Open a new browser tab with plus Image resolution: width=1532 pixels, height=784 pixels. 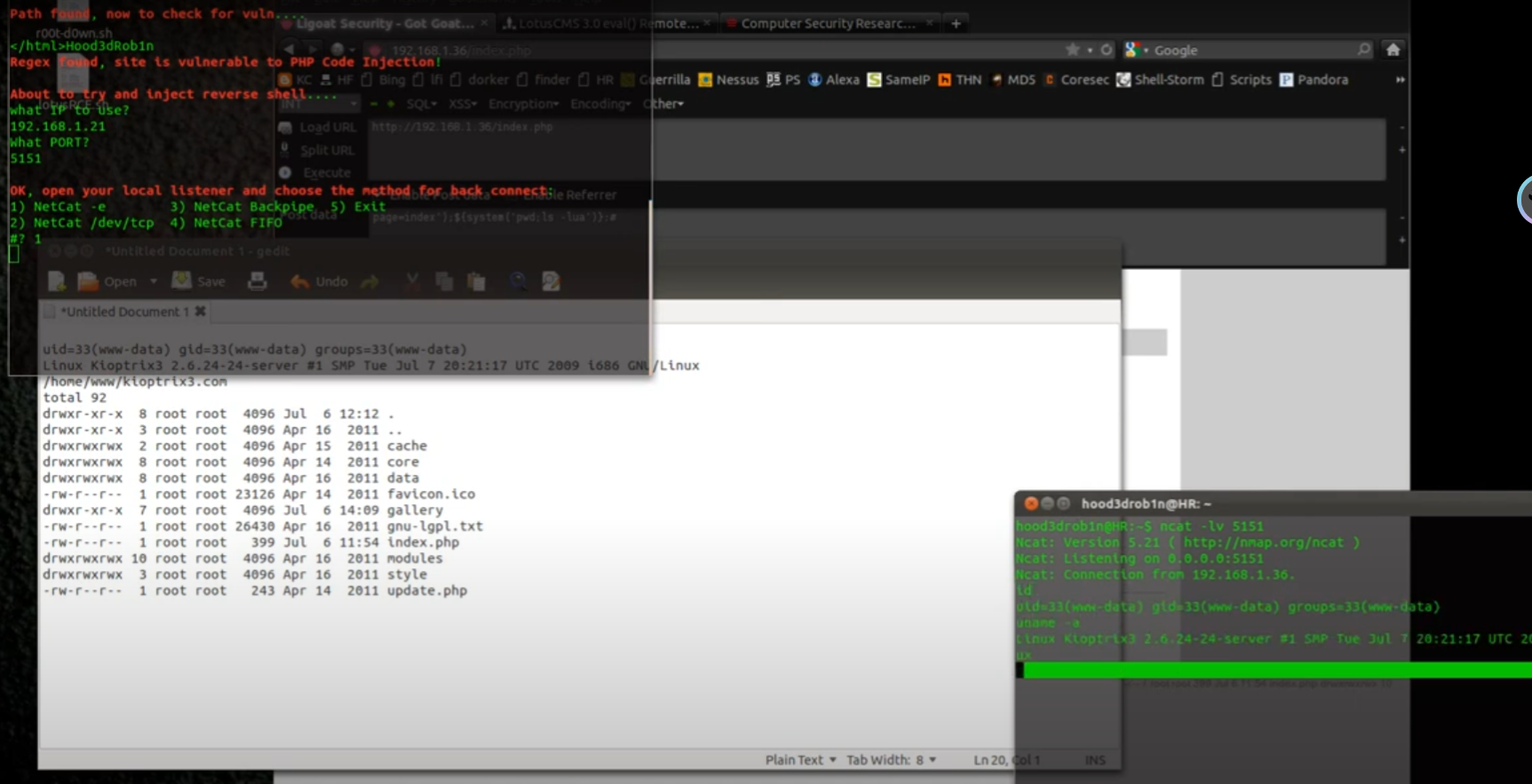point(956,23)
